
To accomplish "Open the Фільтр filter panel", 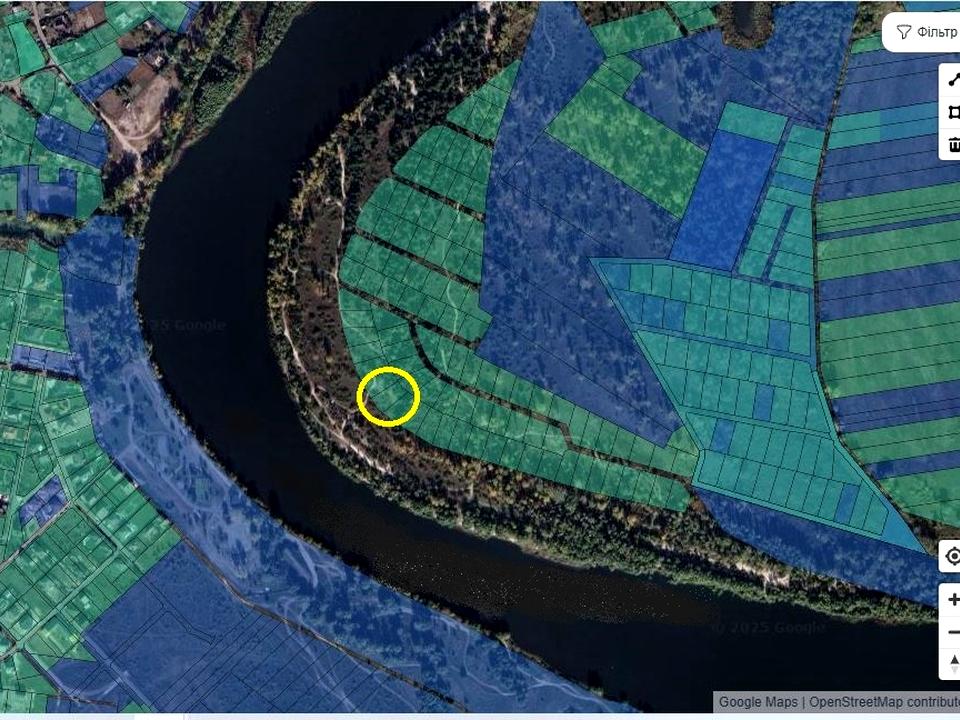I will 923,32.
